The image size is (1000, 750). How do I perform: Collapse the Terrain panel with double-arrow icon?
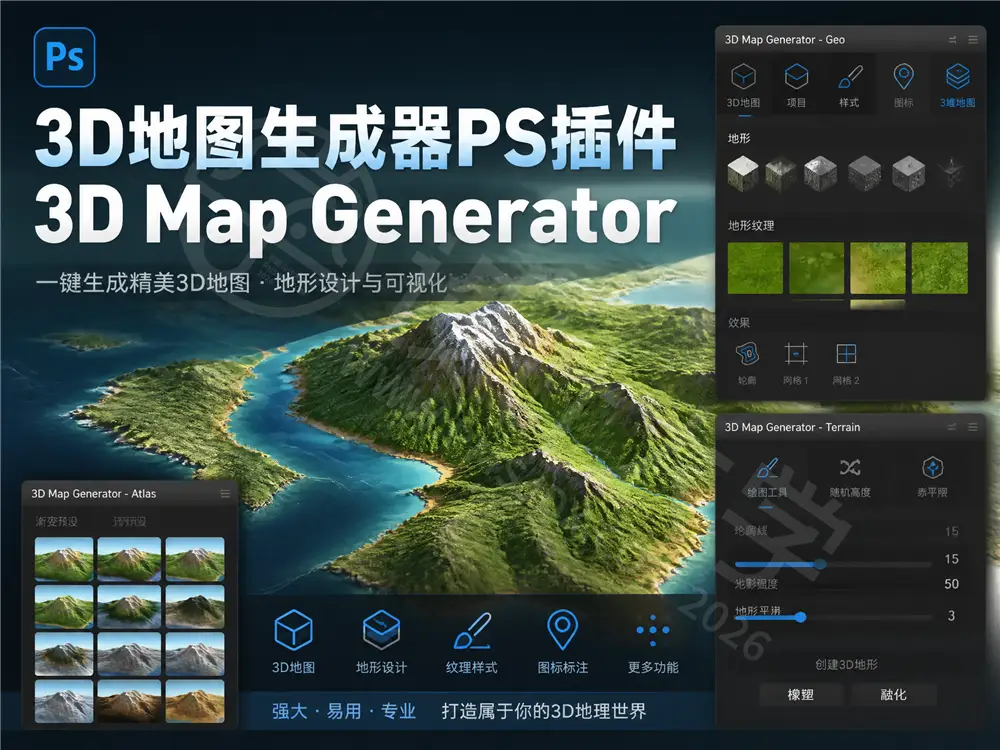click(x=952, y=427)
